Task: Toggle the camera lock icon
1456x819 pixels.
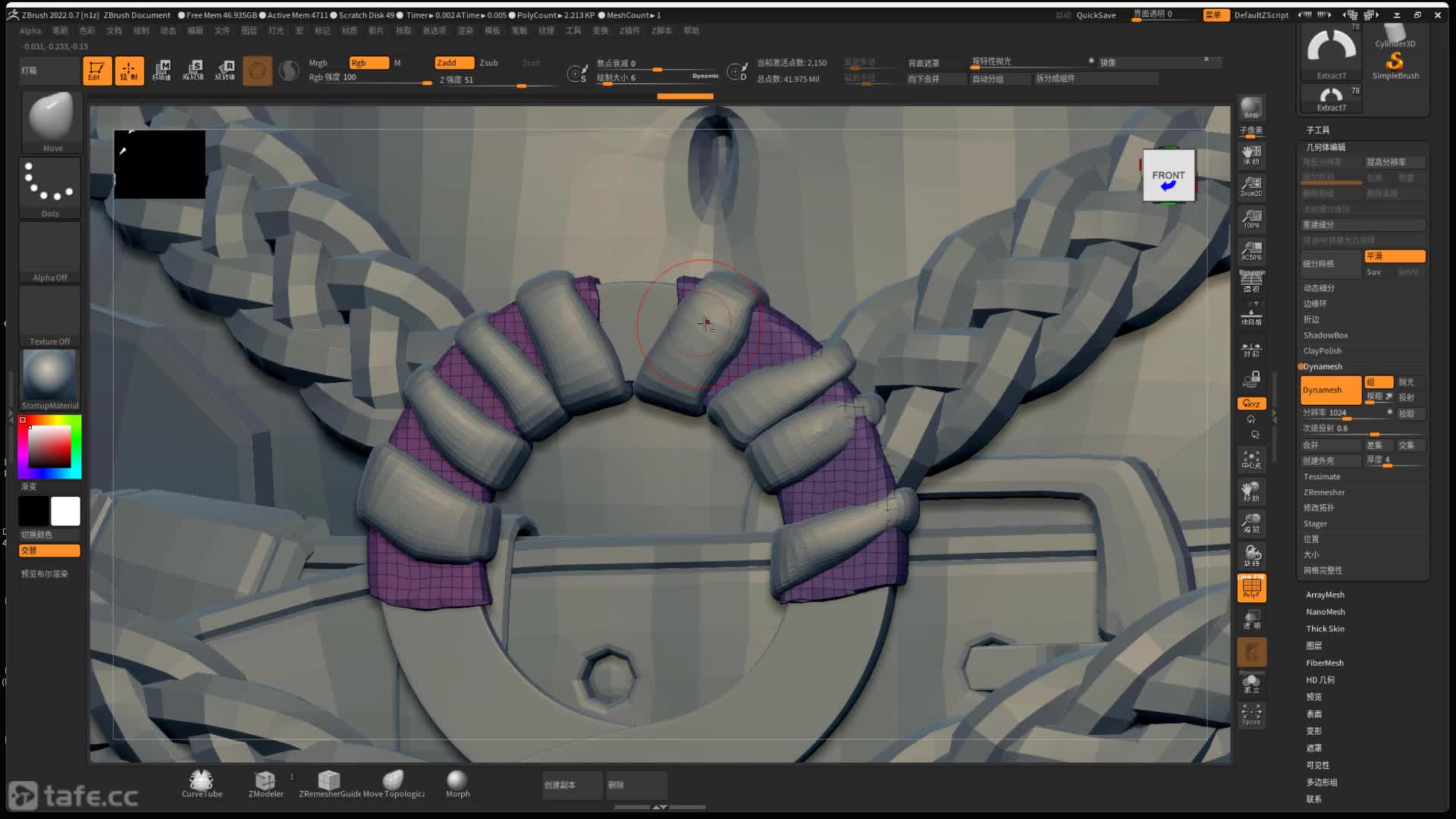Action: tap(1251, 378)
